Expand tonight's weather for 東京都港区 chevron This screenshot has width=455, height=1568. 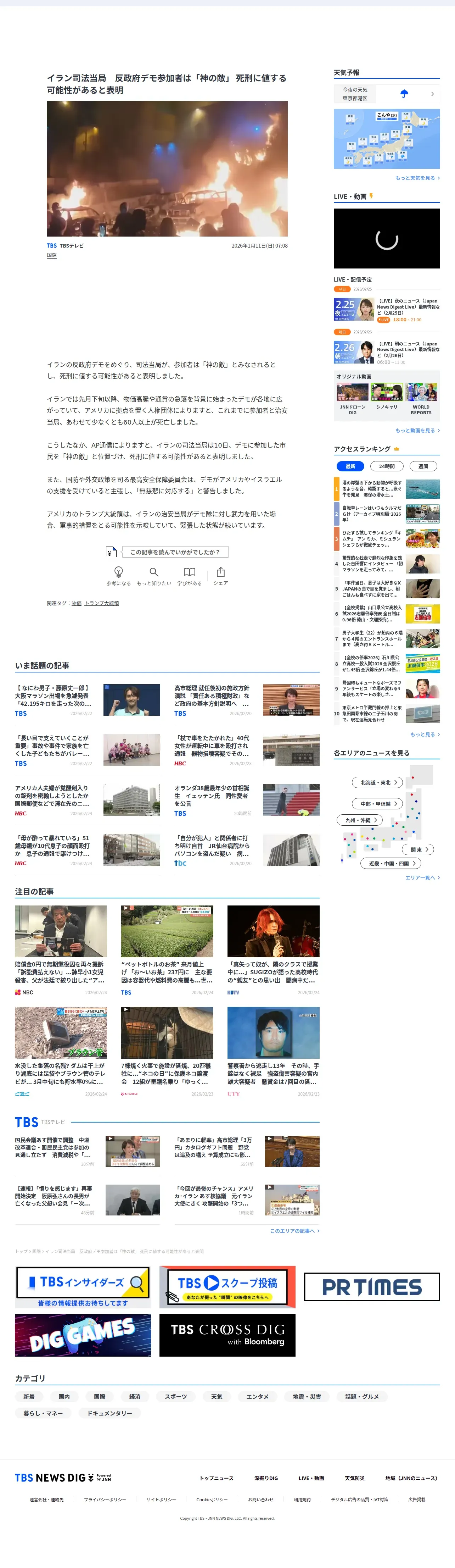(x=432, y=94)
